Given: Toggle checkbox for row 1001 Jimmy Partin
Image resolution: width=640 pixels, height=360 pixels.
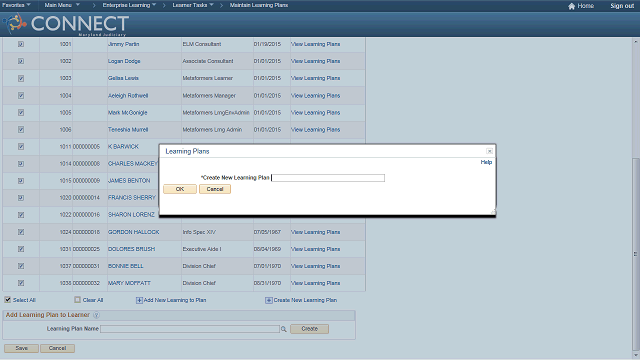Looking at the screenshot, I should 21,44.
